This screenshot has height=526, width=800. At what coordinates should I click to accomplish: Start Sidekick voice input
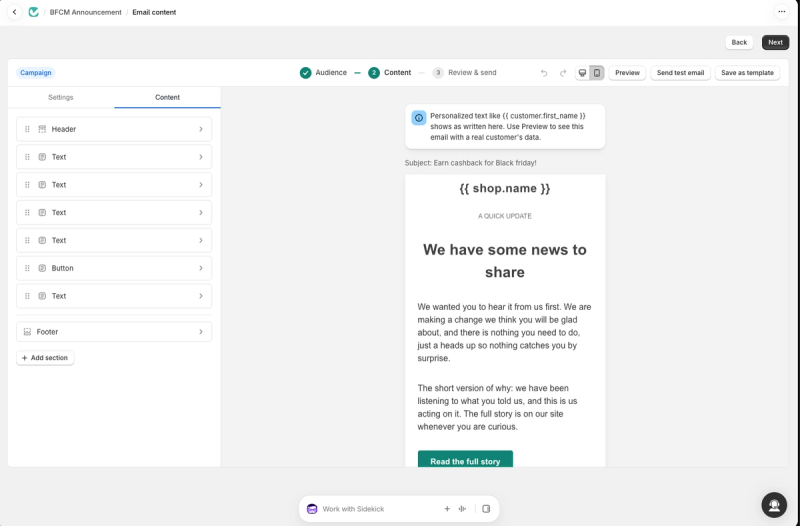coord(462,509)
